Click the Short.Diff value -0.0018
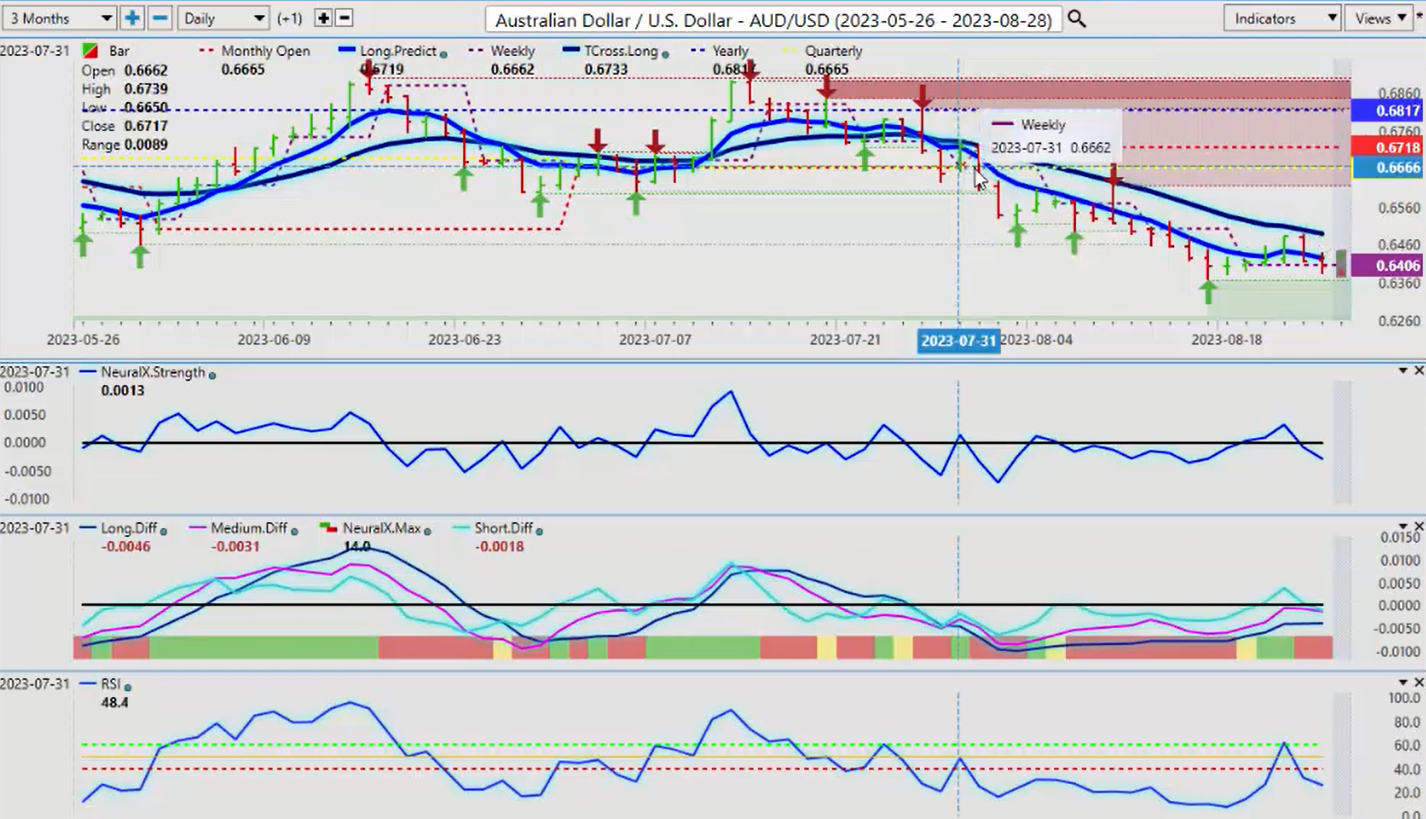 499,547
